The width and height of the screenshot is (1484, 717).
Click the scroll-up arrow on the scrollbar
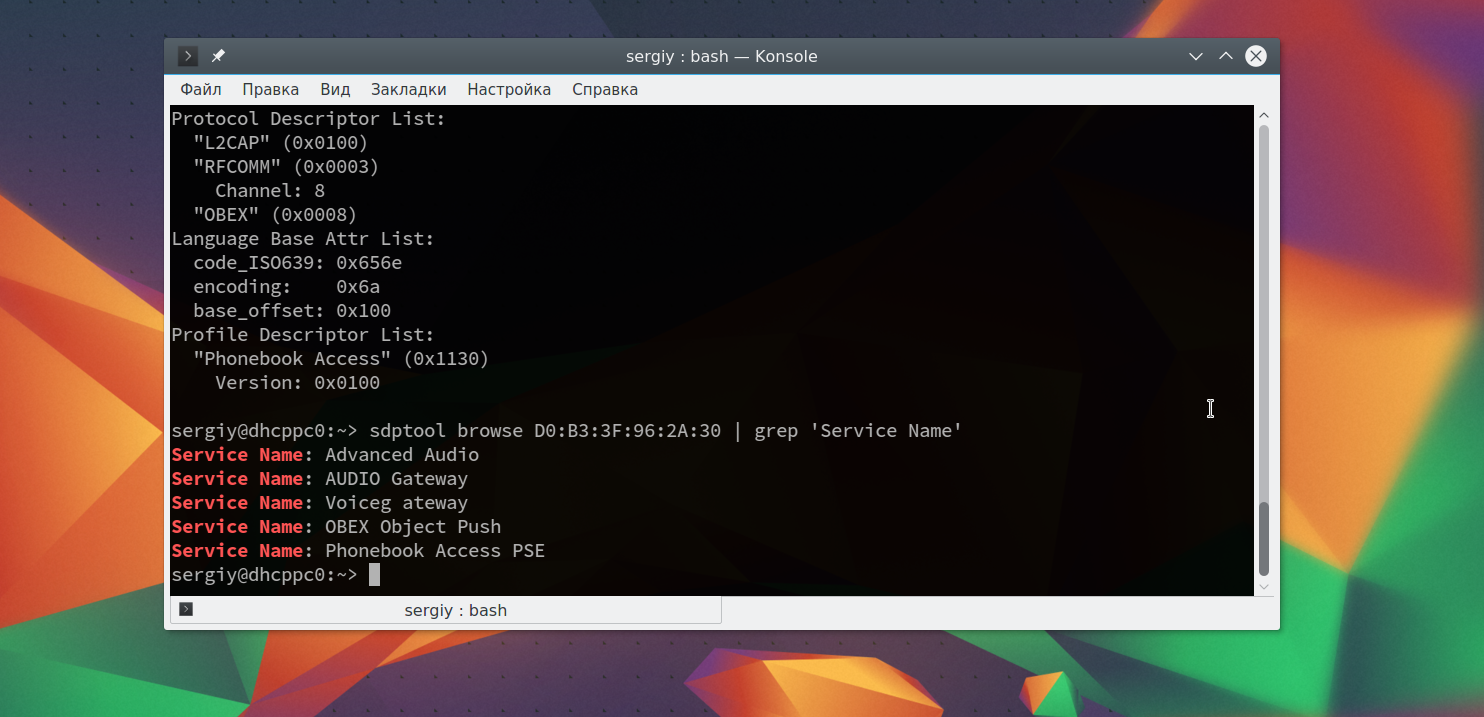1263,113
